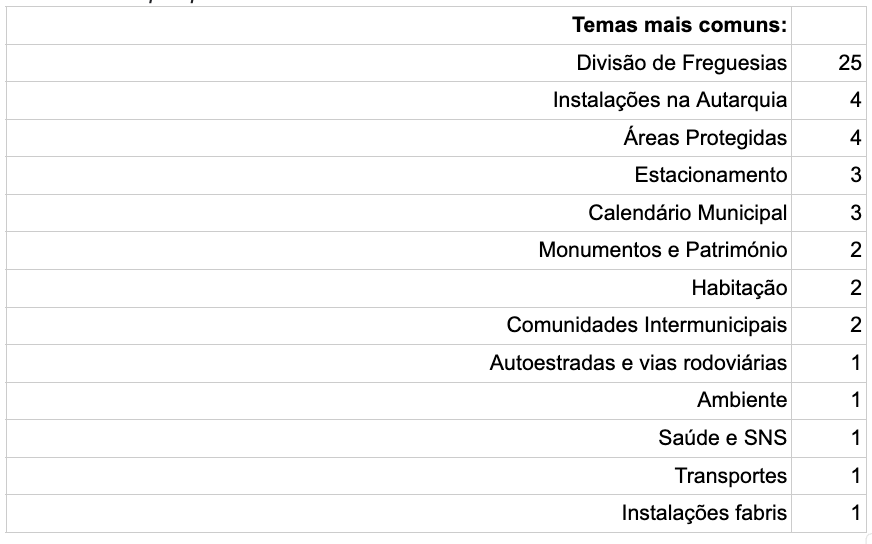
Task: Click the 'Transportes' cell
Action: coord(731,476)
